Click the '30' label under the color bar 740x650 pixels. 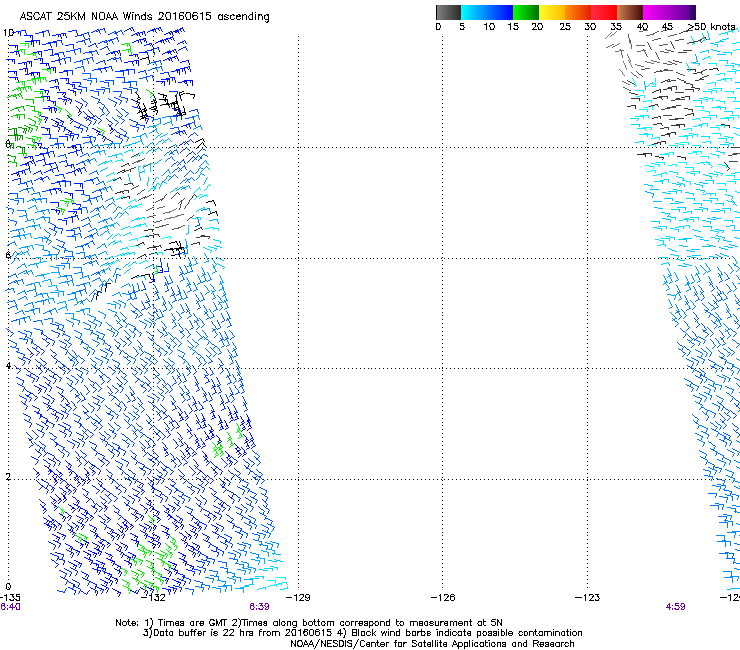[590, 27]
